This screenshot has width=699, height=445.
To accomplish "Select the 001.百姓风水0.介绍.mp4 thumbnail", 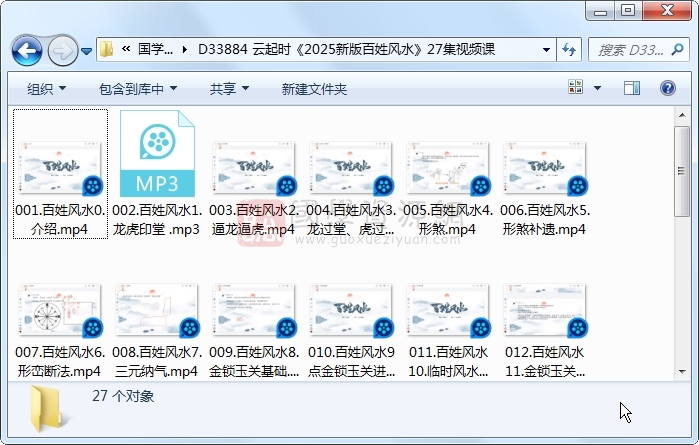I will coord(60,169).
